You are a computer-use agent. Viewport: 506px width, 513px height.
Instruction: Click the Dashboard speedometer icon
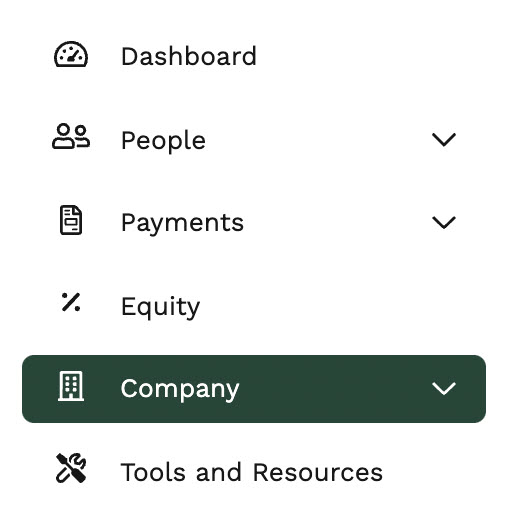[71, 55]
